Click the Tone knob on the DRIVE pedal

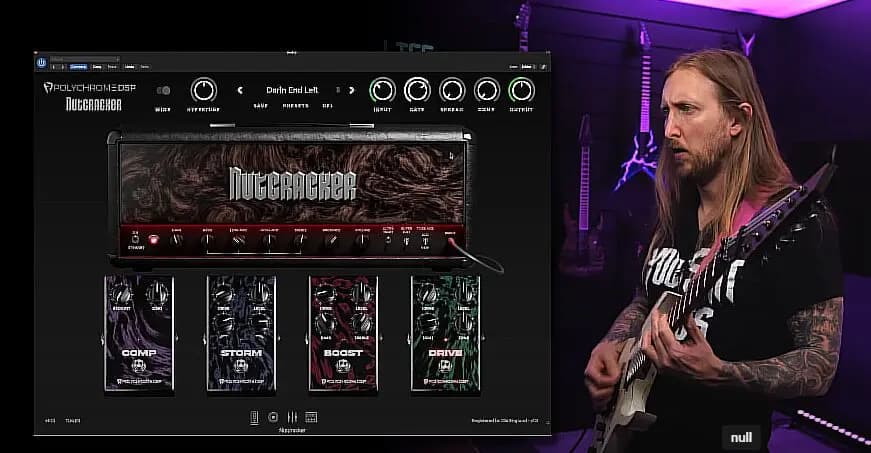464,323
